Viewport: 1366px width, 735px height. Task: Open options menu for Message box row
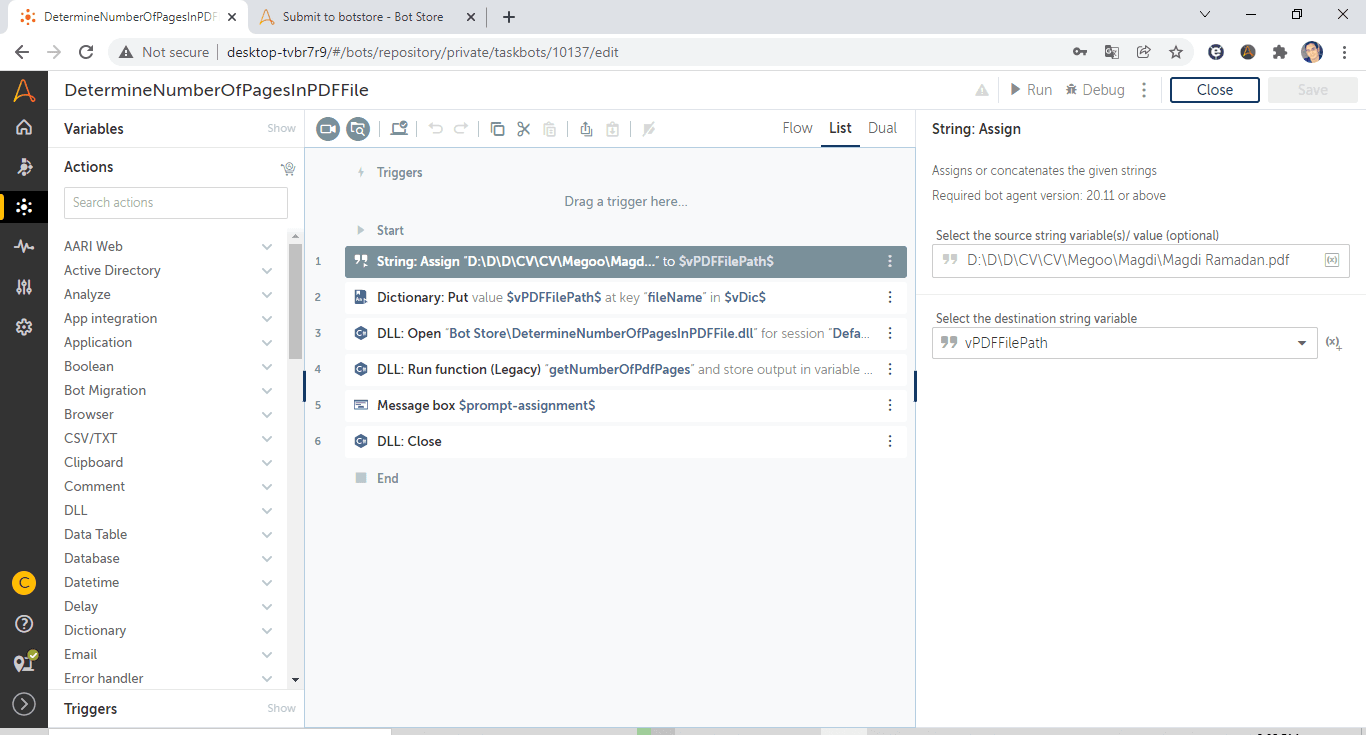[890, 405]
